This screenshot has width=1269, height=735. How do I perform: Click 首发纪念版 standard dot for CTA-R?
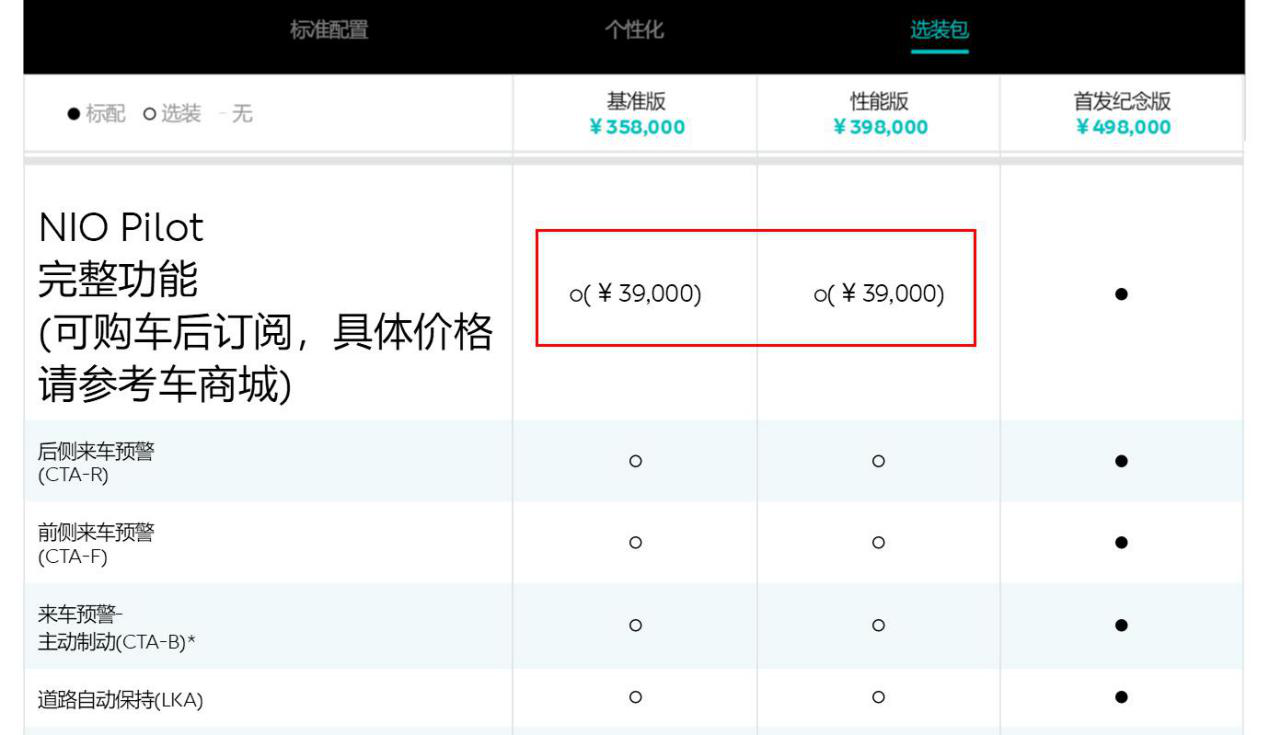click(1121, 461)
